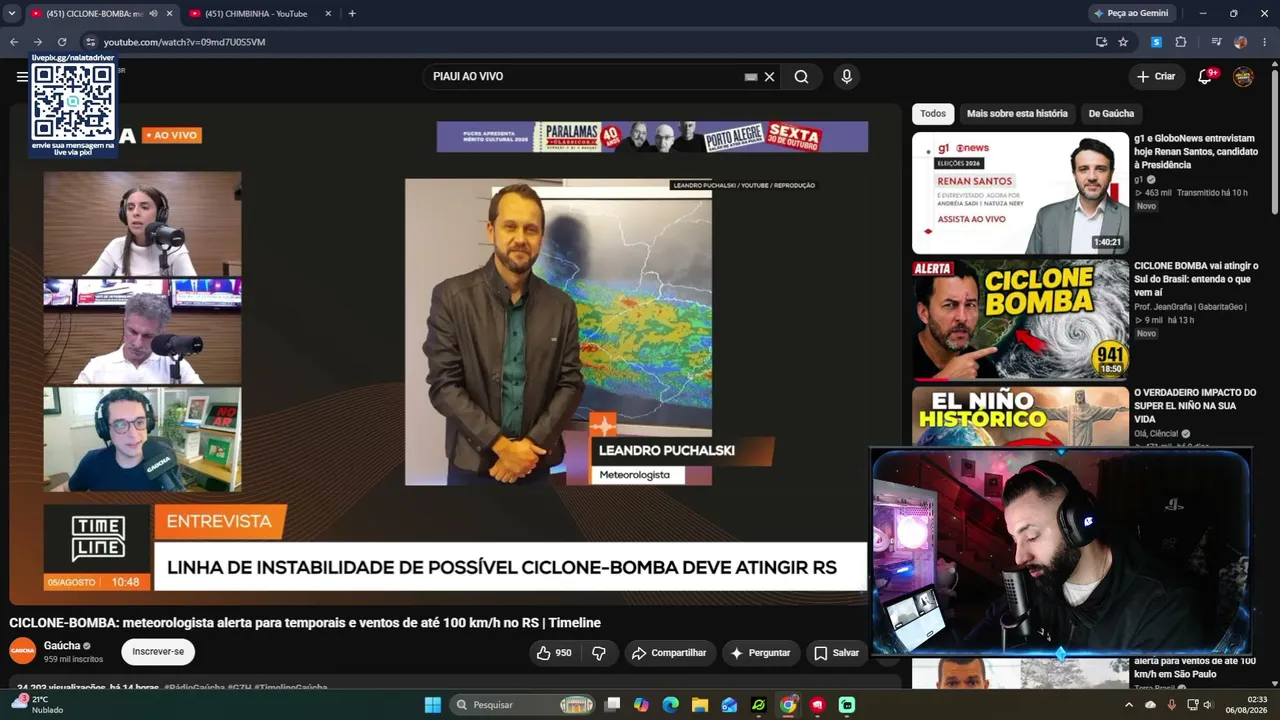Open the g1 e GloboNews entrevistam video title
Viewport: 1280px width, 720px height.
(x=1196, y=152)
